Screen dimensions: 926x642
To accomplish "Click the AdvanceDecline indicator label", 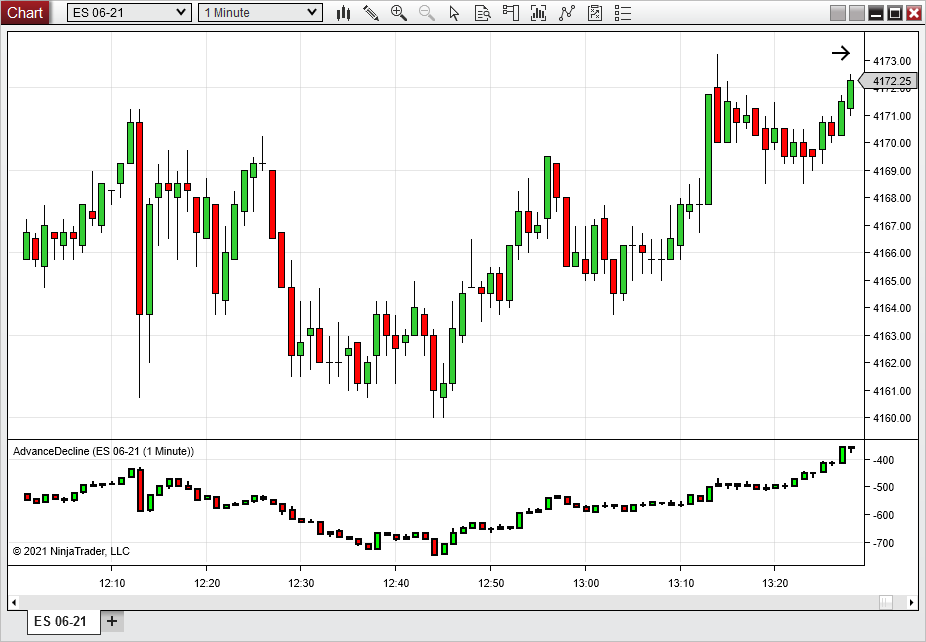I will point(103,451).
